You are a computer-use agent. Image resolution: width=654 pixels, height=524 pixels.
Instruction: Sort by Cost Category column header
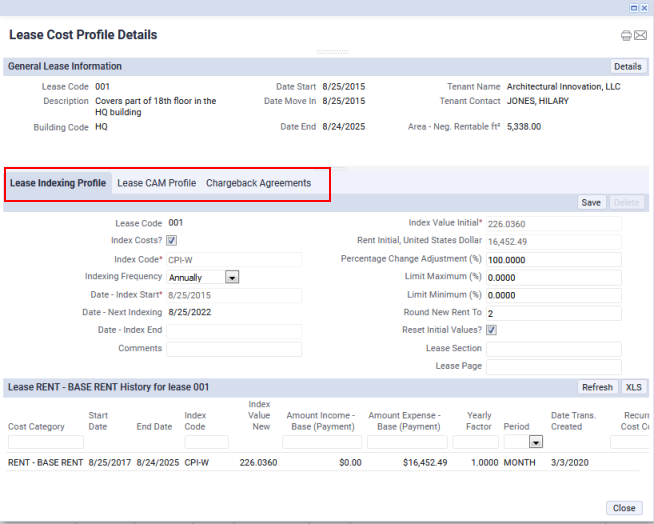[x=36, y=426]
